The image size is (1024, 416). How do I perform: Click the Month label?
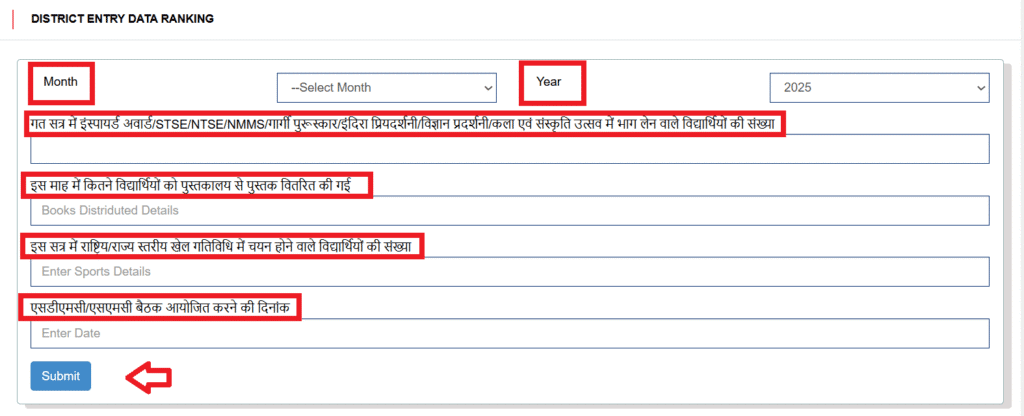coord(61,82)
